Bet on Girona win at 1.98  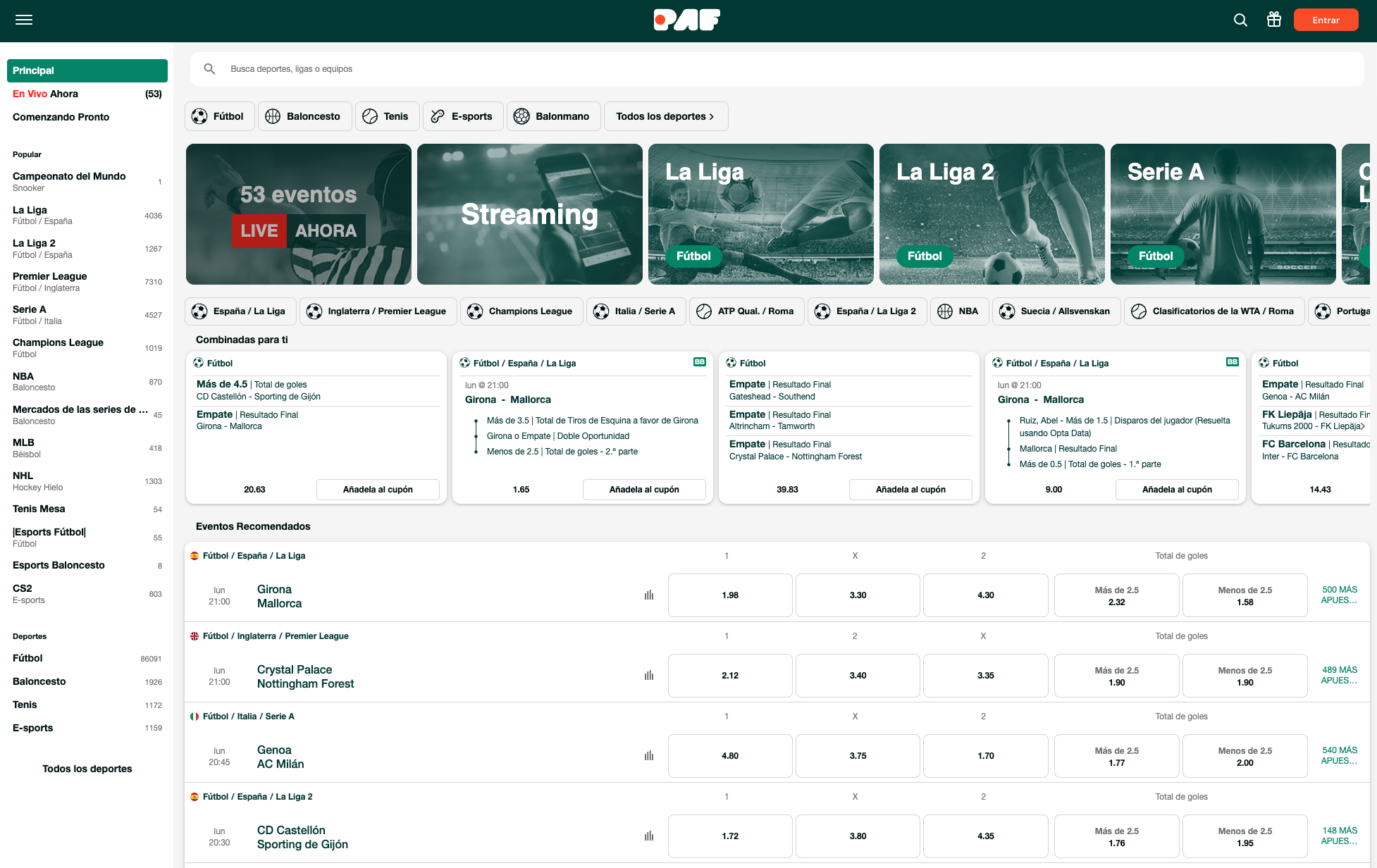[730, 595]
